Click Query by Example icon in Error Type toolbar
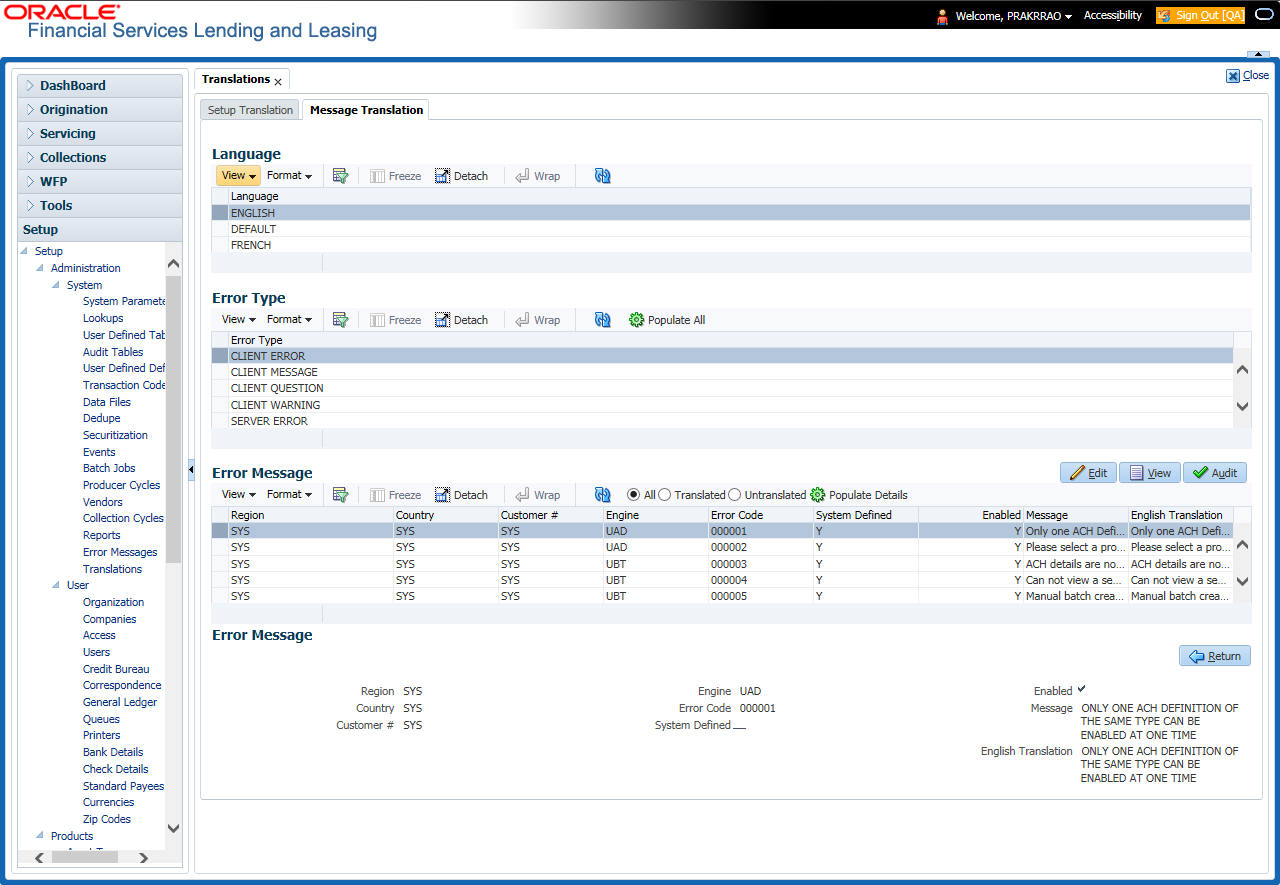The height and width of the screenshot is (885, 1280). coord(340,320)
